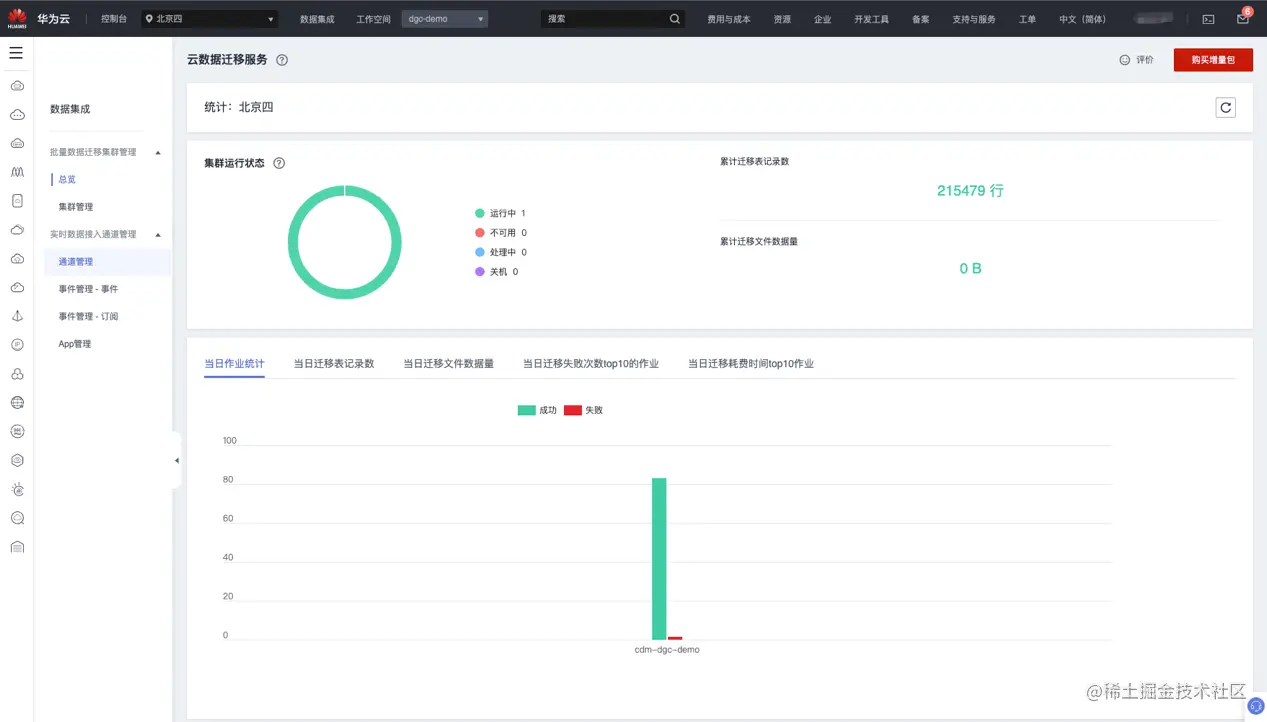Click the lightbulb icon in left rail
The image size is (1267, 722).
tap(17, 489)
